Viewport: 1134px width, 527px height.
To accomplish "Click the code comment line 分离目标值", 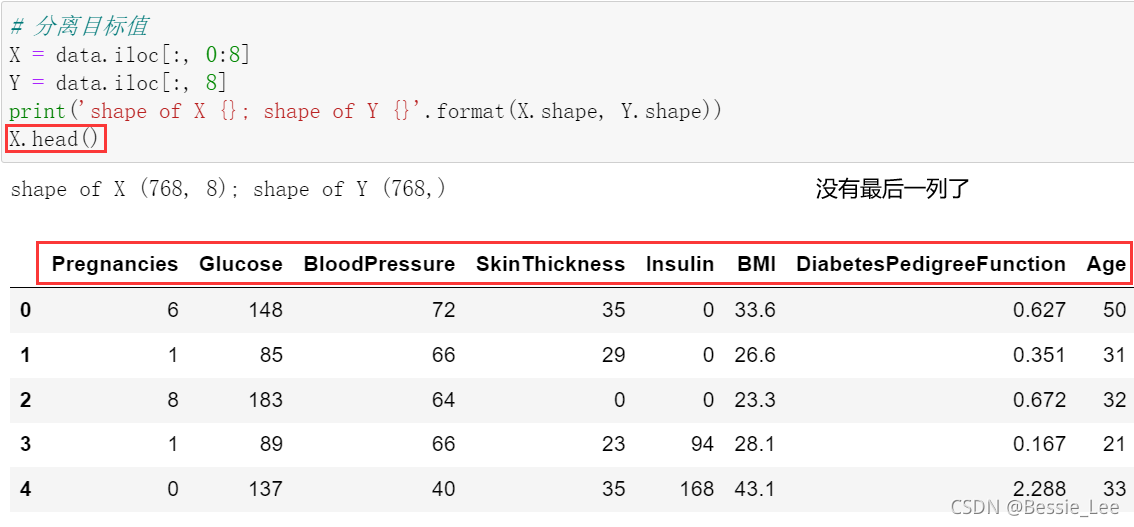I will click(78, 26).
